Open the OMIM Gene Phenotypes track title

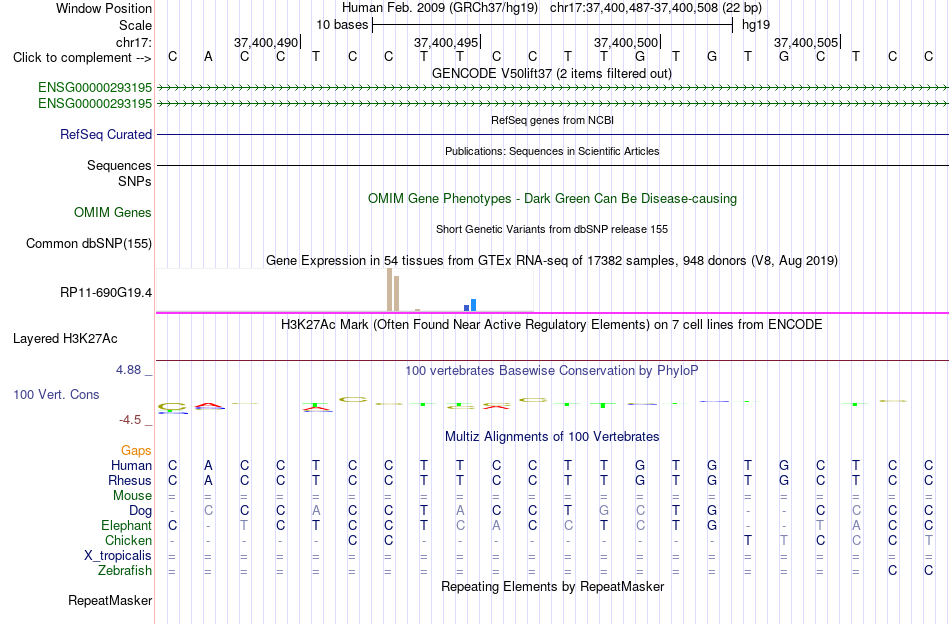coord(552,199)
